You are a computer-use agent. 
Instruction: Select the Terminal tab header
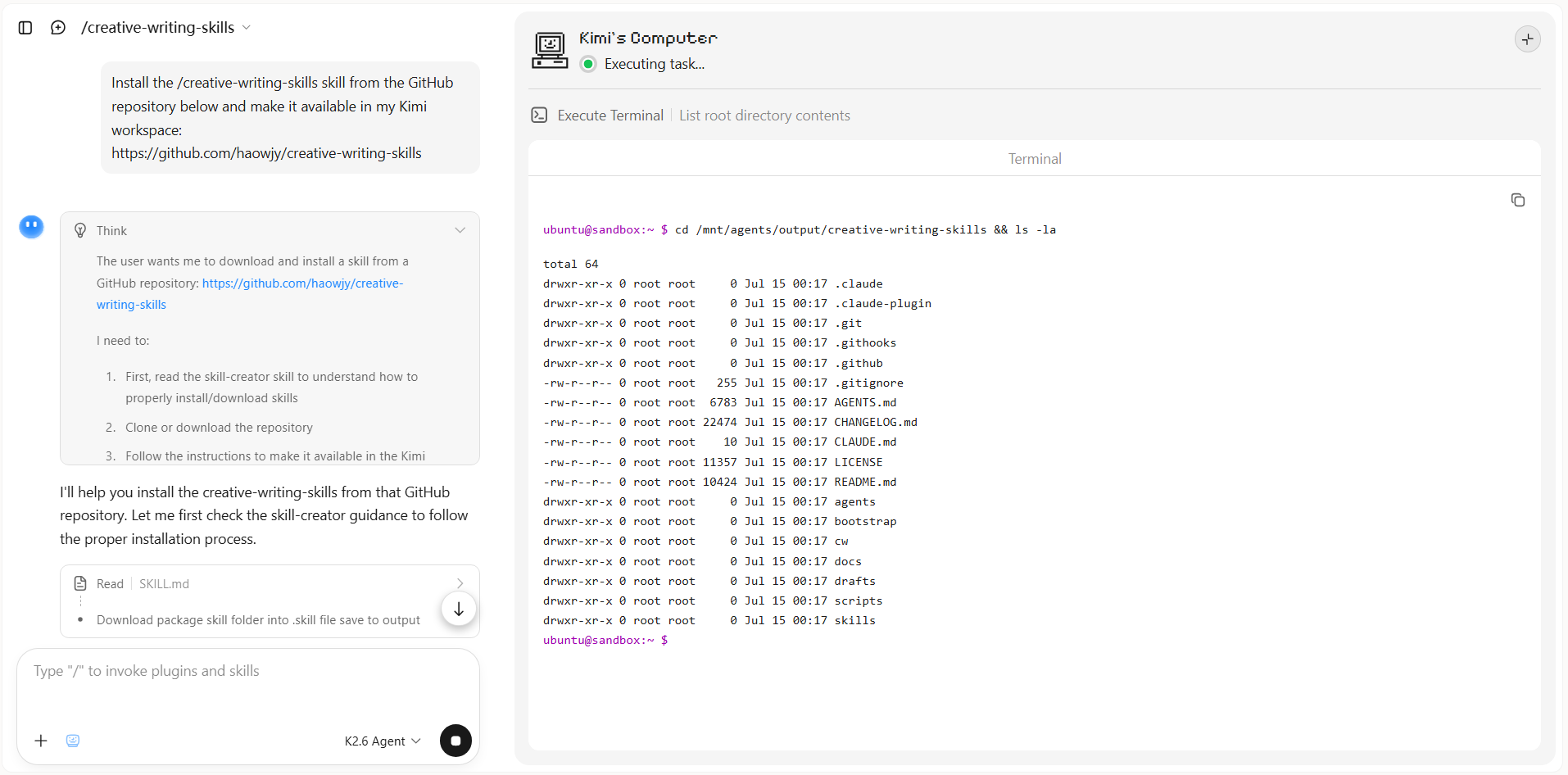click(x=1035, y=159)
